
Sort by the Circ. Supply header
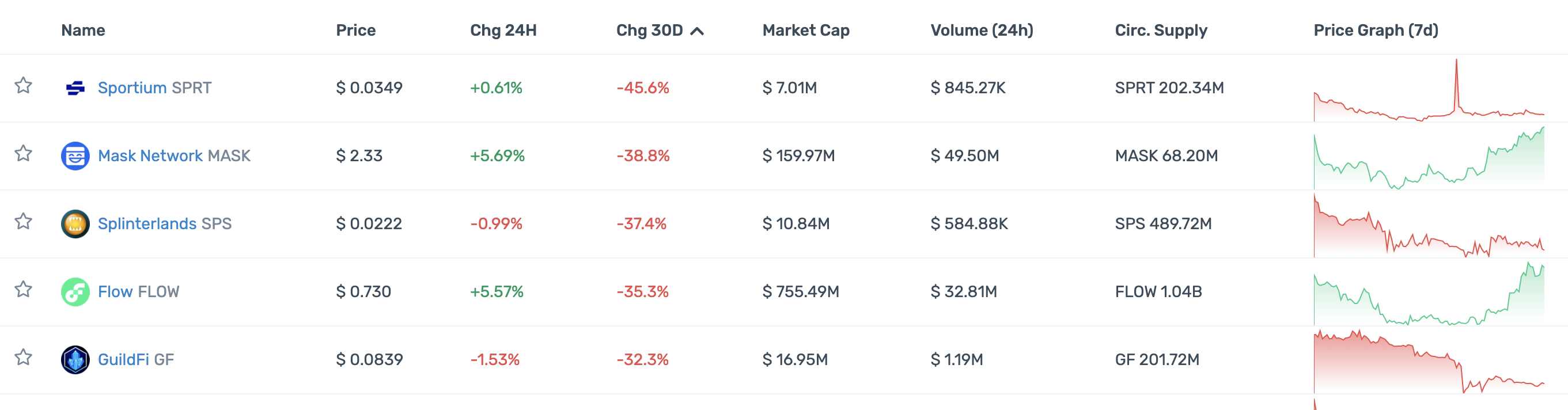point(1161,31)
